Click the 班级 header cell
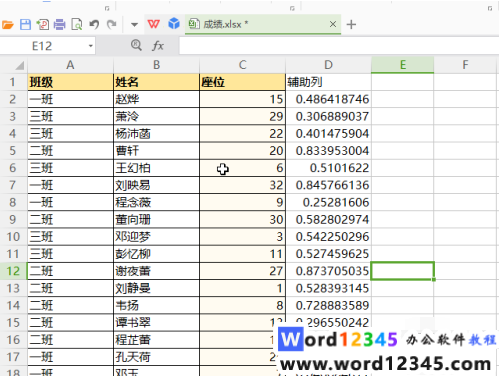This screenshot has width=501, height=380. pyautogui.click(x=70, y=82)
